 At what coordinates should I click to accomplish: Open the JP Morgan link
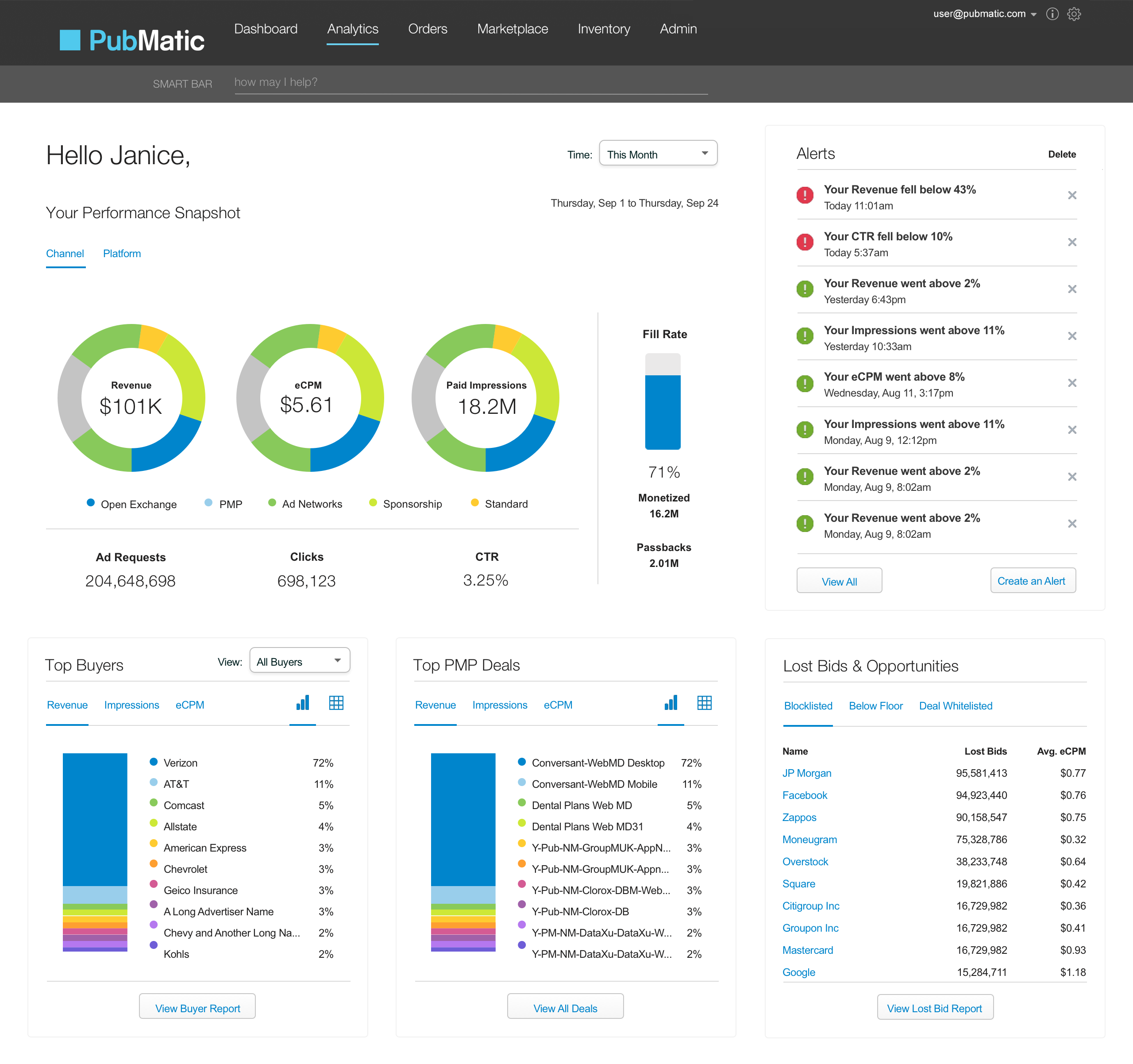[806, 773]
